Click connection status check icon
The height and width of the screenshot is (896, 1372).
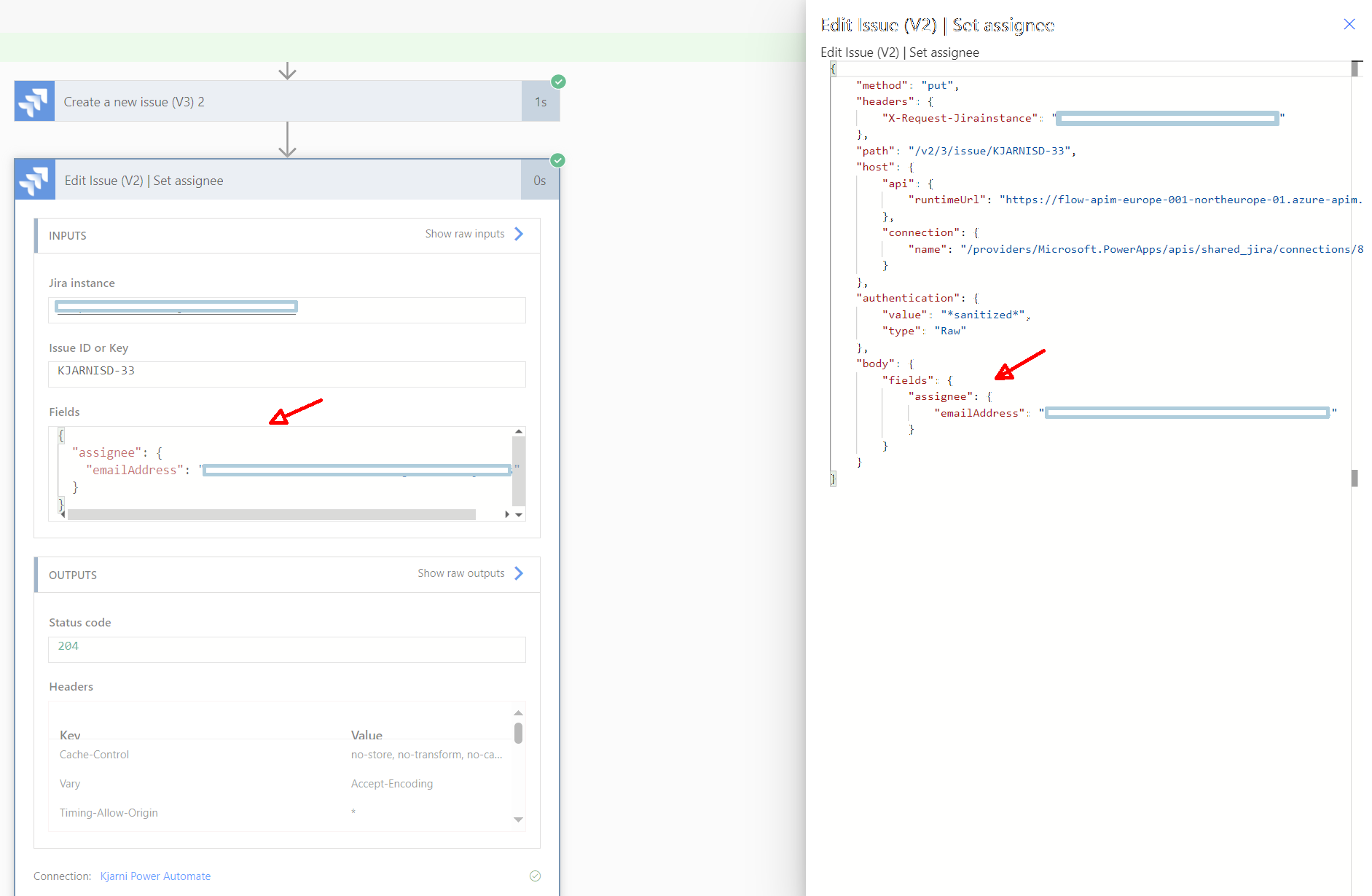point(536,876)
